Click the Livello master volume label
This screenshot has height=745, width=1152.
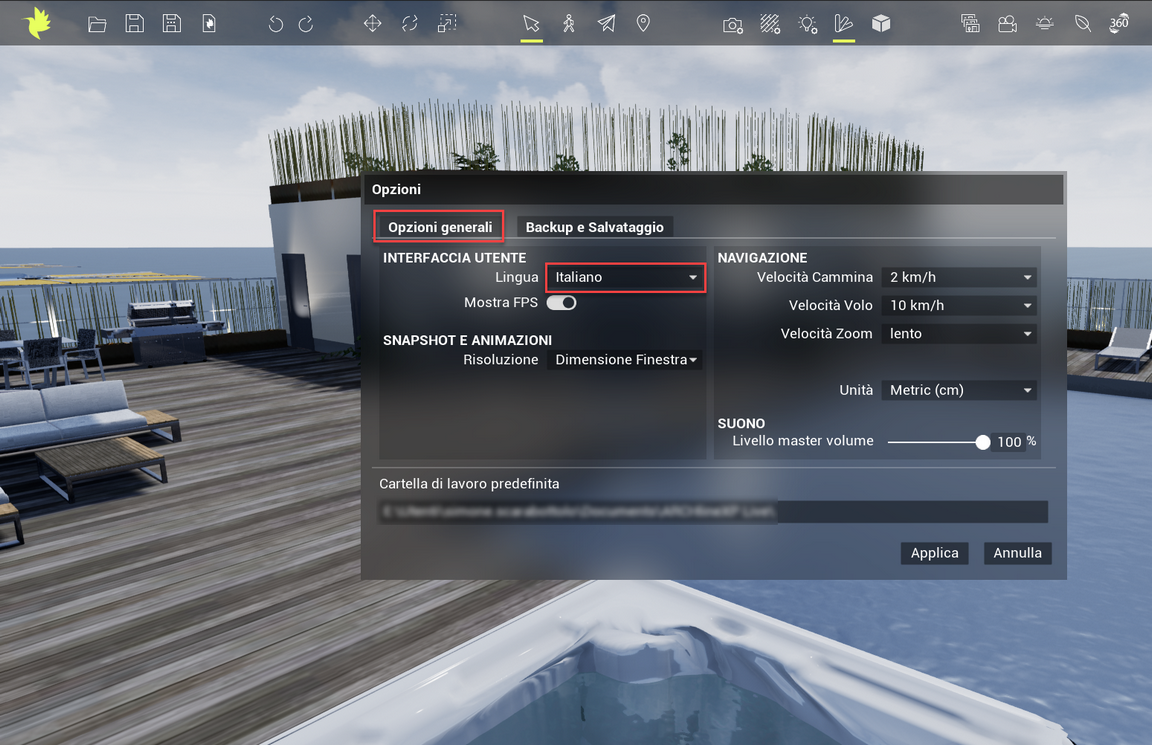(x=803, y=441)
